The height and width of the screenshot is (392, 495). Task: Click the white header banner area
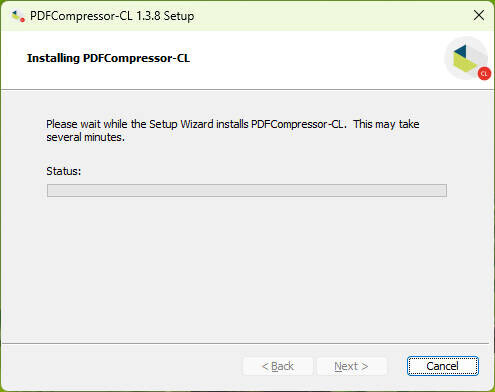[233, 60]
